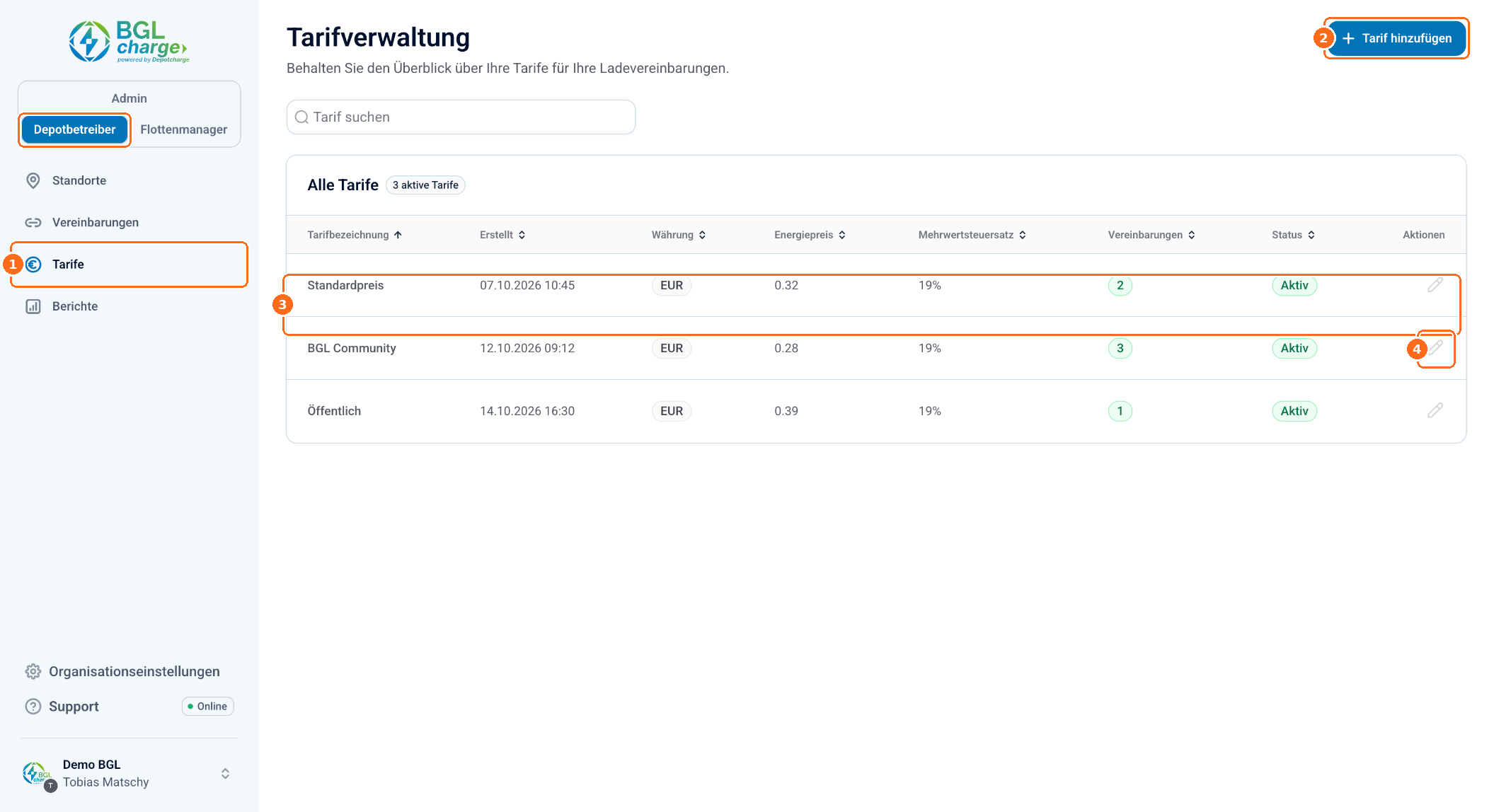Sort by Währung column
The width and height of the screenshot is (1494, 812).
click(x=679, y=235)
